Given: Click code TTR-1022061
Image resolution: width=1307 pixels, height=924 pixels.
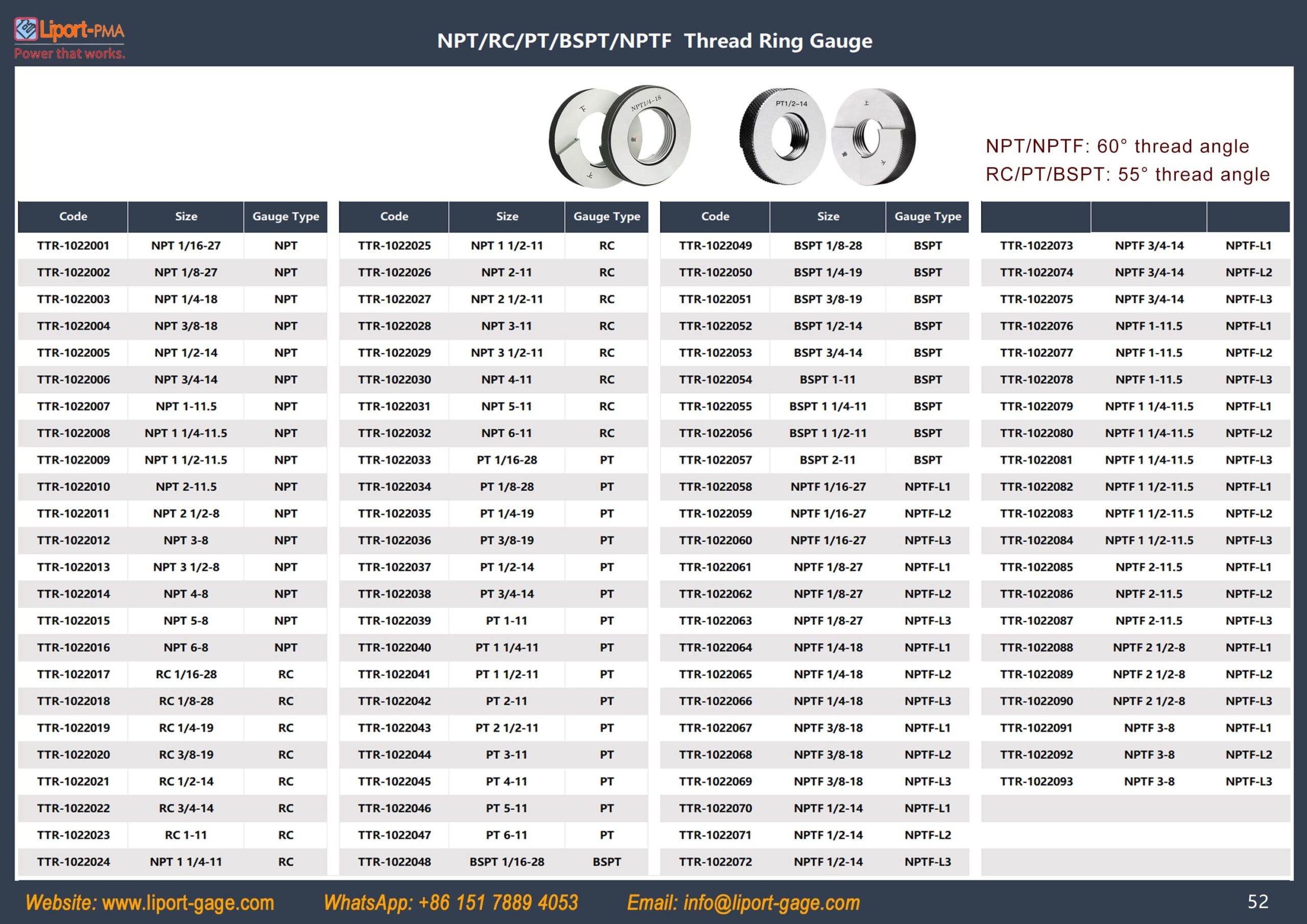Looking at the screenshot, I should click(716, 567).
